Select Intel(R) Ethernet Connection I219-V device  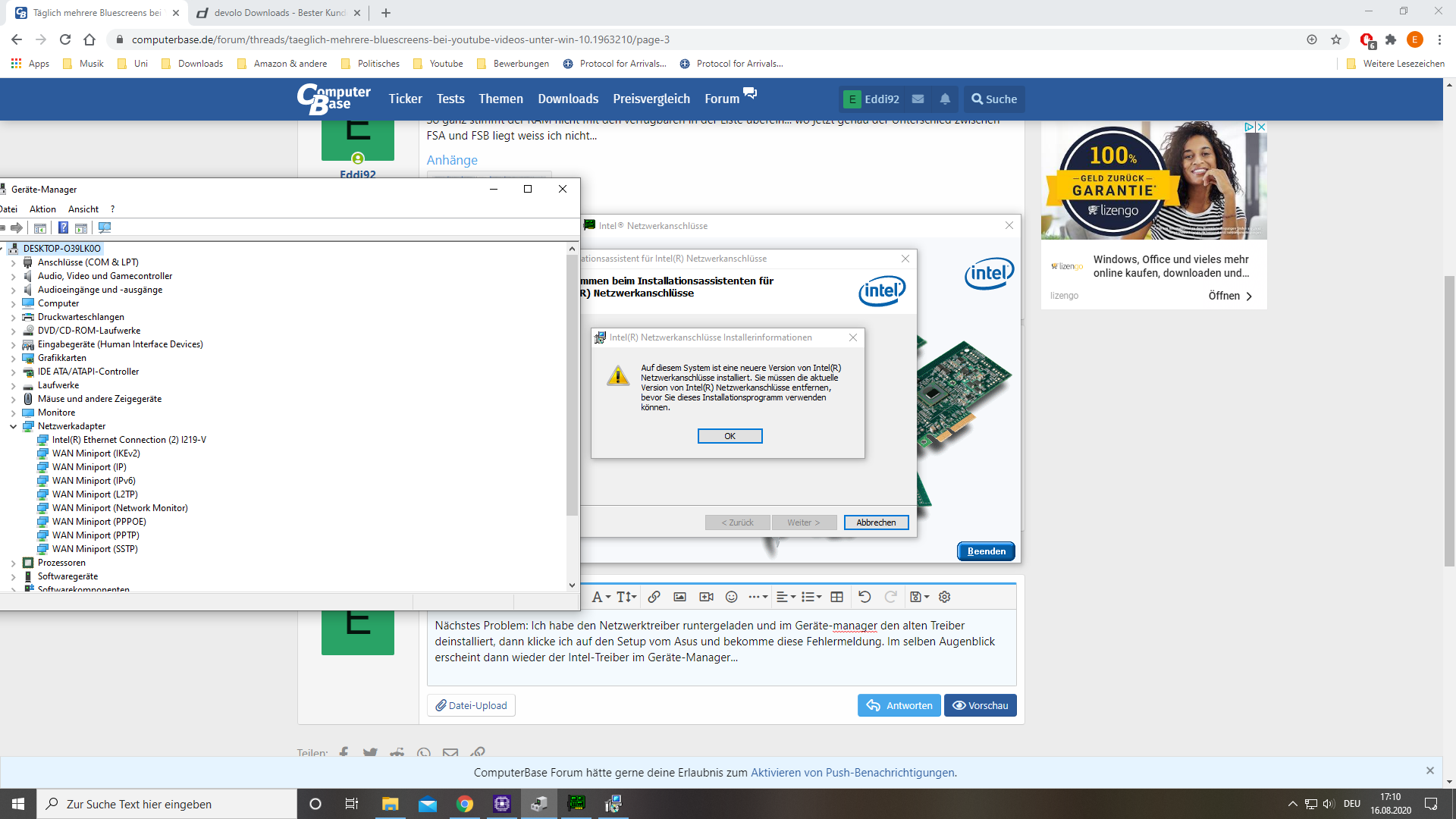[129, 440]
